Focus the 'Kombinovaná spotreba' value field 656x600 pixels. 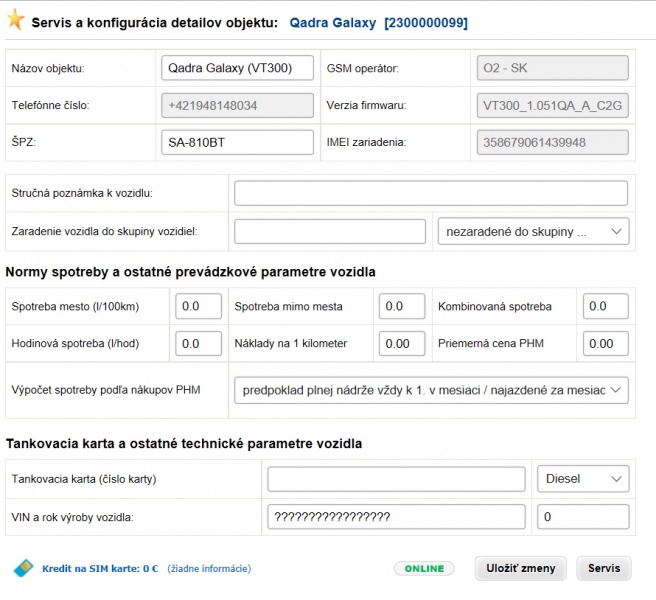[x=606, y=306]
